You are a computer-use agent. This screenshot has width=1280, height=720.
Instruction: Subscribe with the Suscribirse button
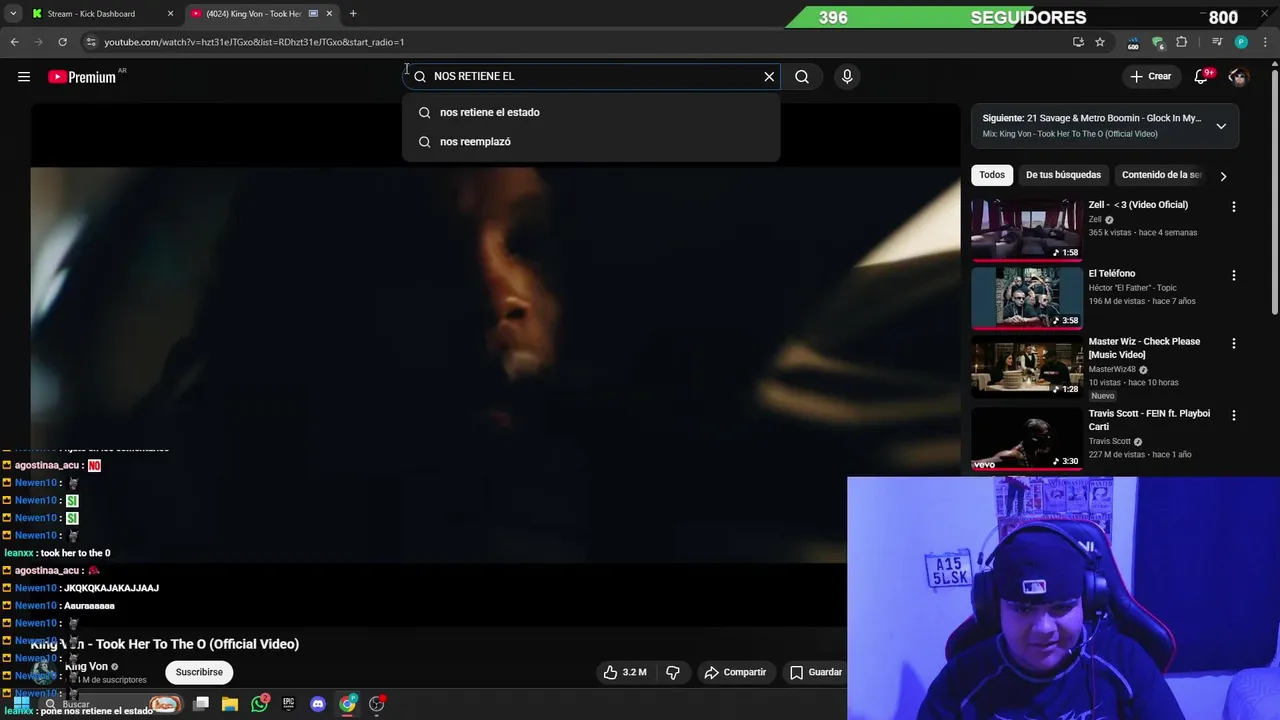pyautogui.click(x=199, y=672)
